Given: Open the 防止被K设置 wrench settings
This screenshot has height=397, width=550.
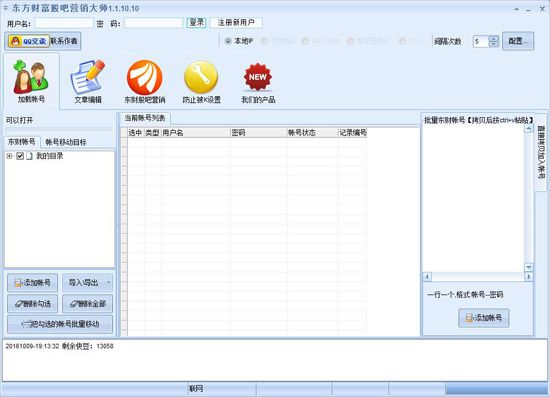Looking at the screenshot, I should point(201,82).
